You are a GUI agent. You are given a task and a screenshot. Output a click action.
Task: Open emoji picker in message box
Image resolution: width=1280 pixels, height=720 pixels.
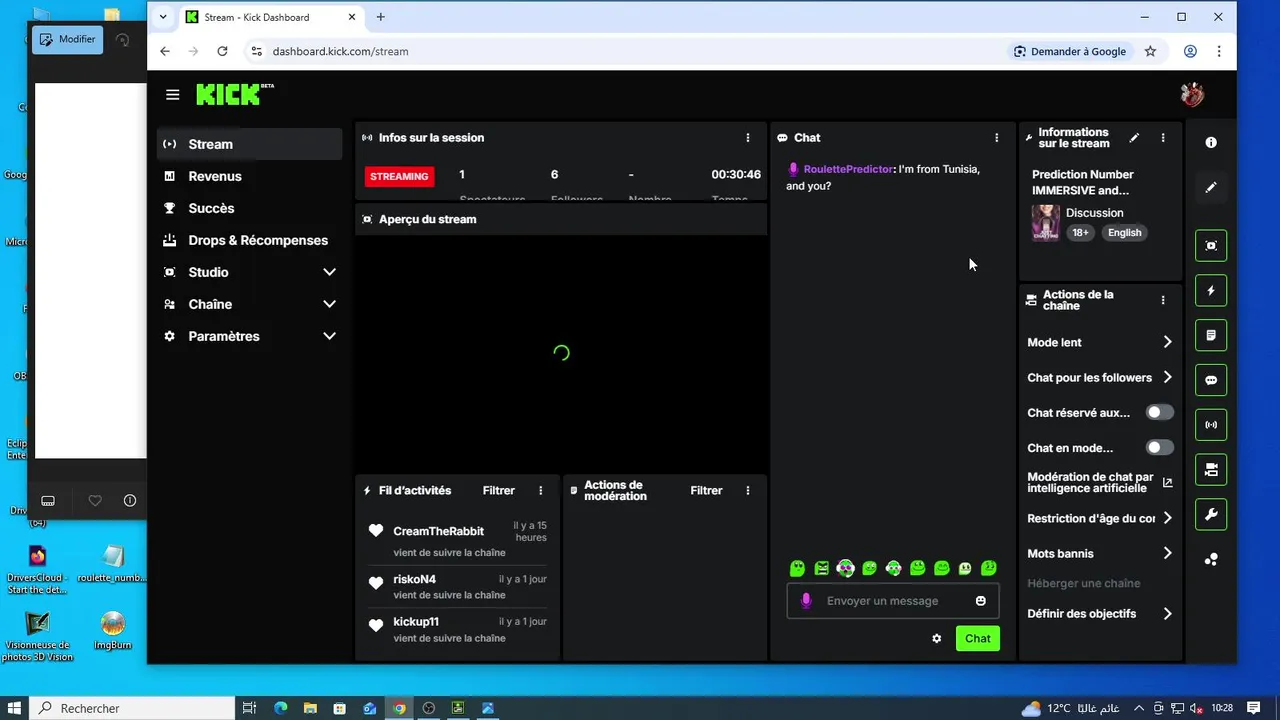coord(981,601)
